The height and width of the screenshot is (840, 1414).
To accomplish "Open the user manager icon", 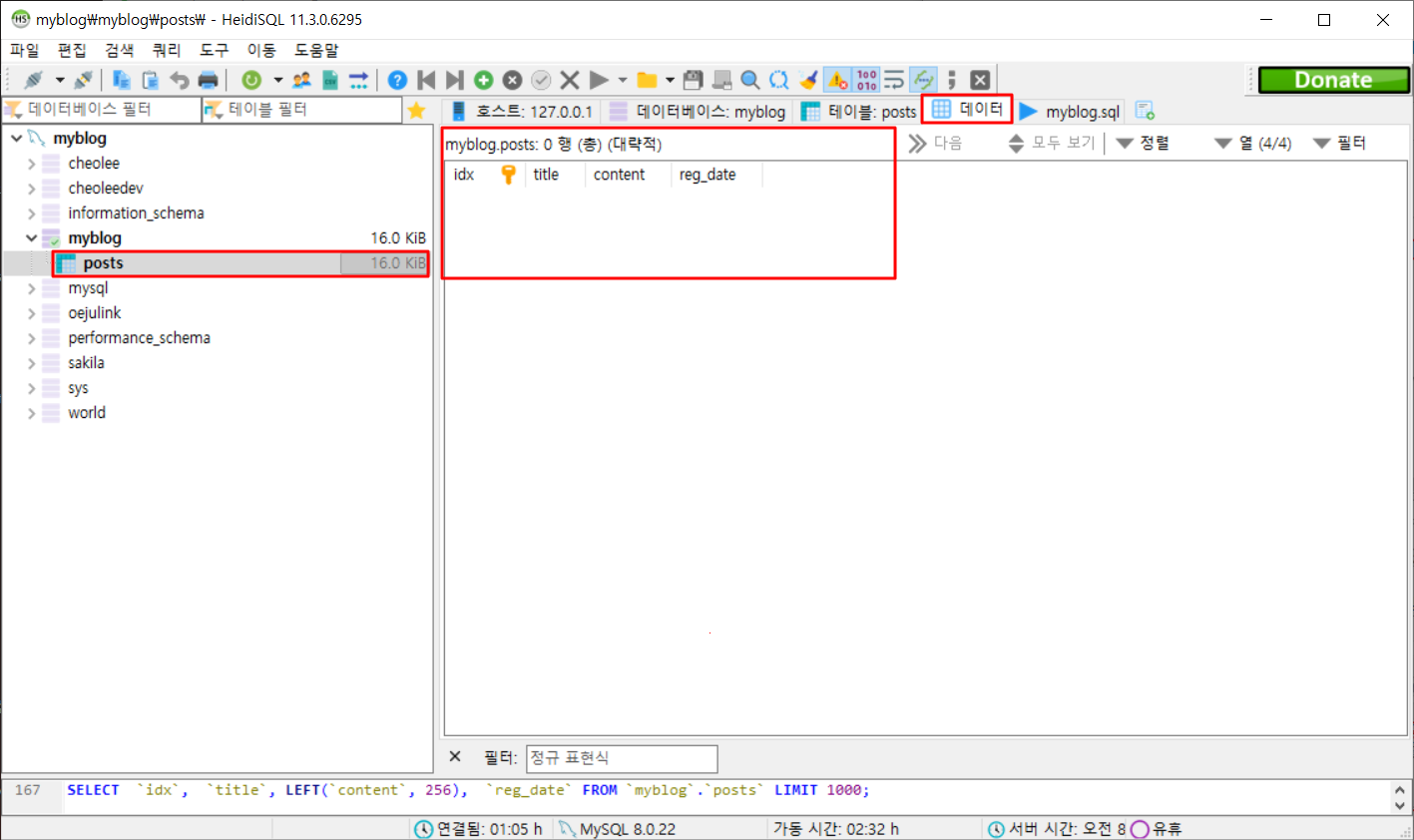I will tap(301, 80).
